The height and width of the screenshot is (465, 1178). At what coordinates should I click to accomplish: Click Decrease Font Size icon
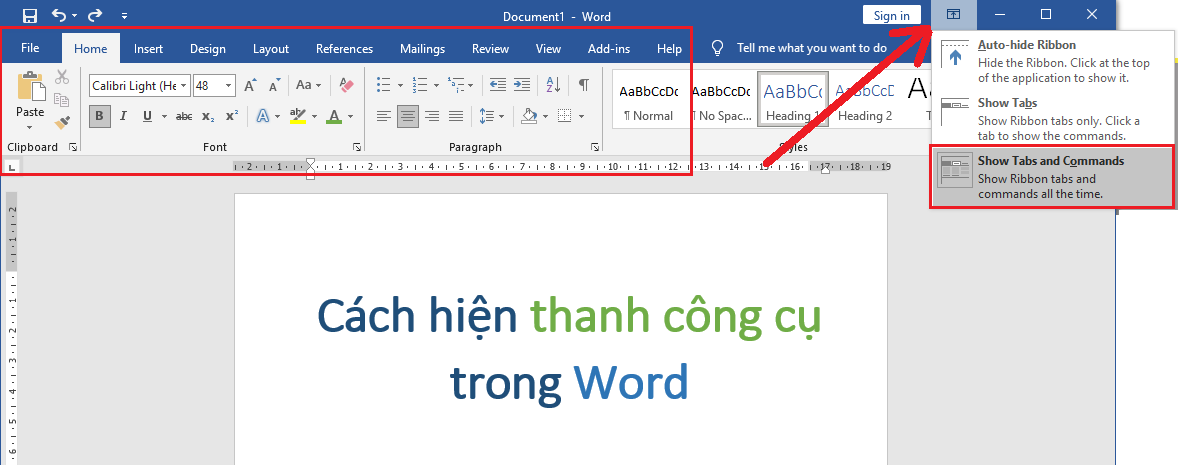click(274, 86)
